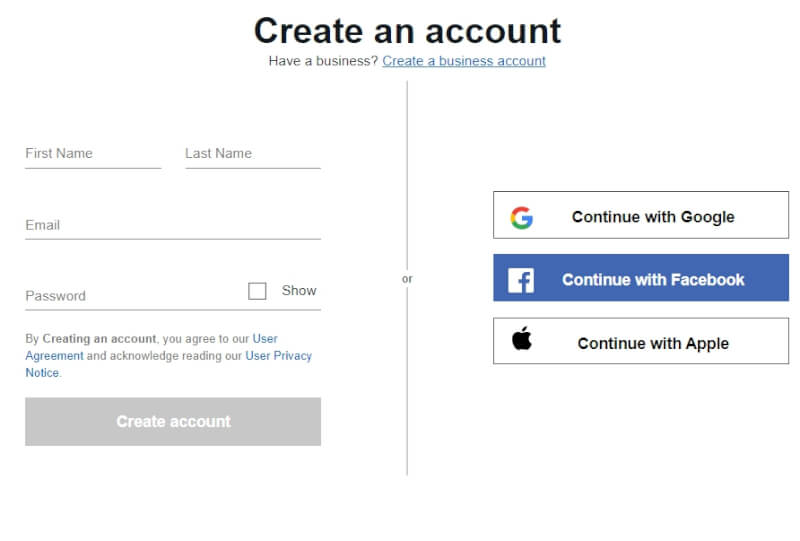This screenshot has width=800, height=541.
Task: Click the 'or' divider text
Action: (407, 279)
